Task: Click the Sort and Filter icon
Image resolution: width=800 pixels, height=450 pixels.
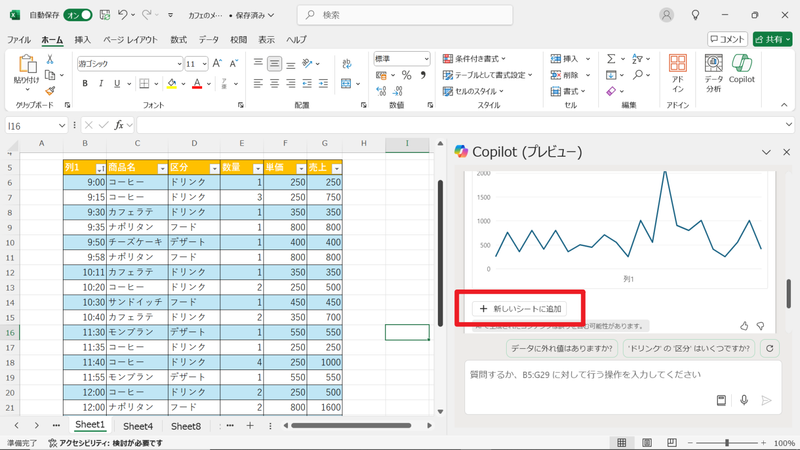Action: (x=637, y=59)
